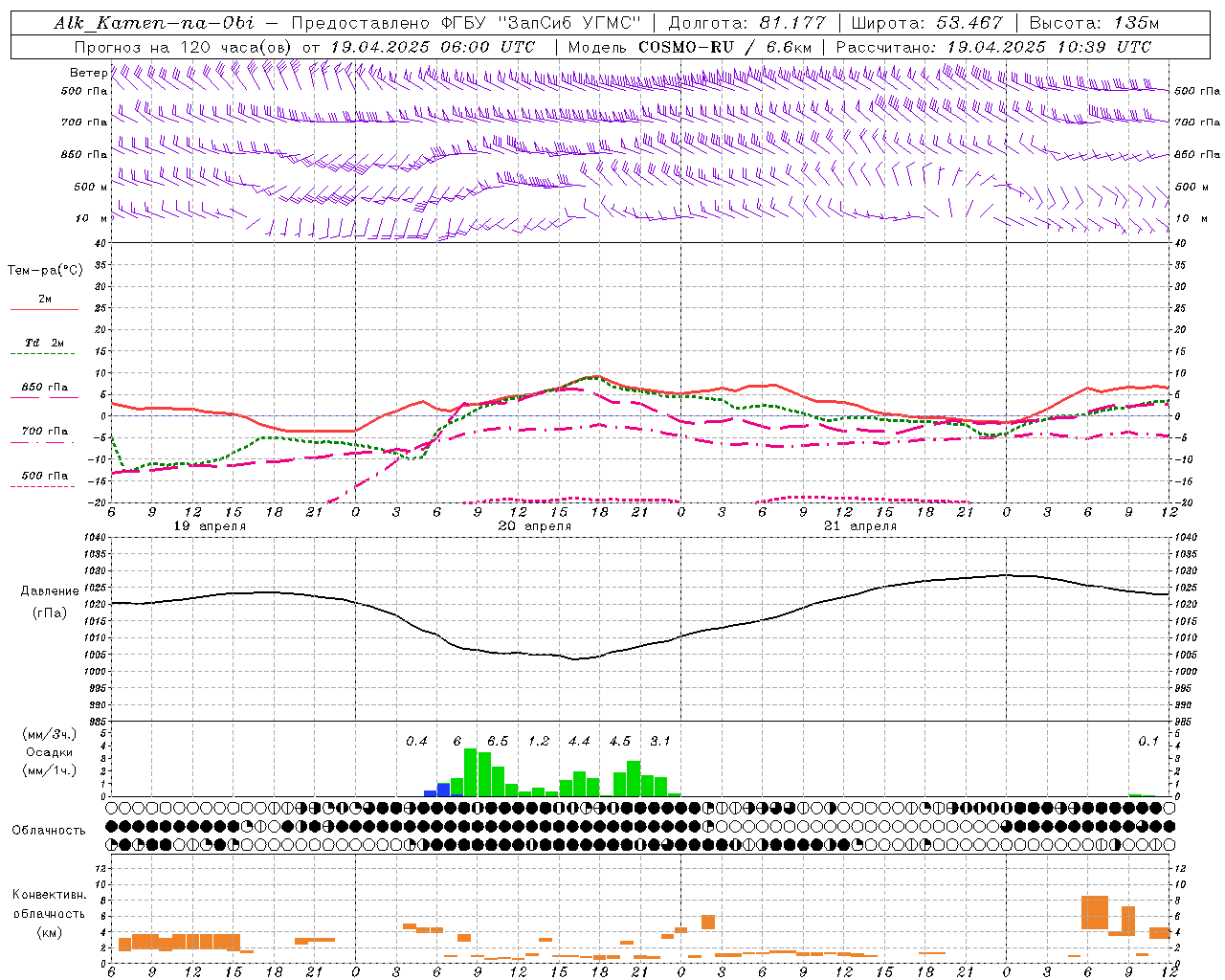
Task: Click the dash-dot line sample under the 700 гПа legend
Action: point(42,442)
